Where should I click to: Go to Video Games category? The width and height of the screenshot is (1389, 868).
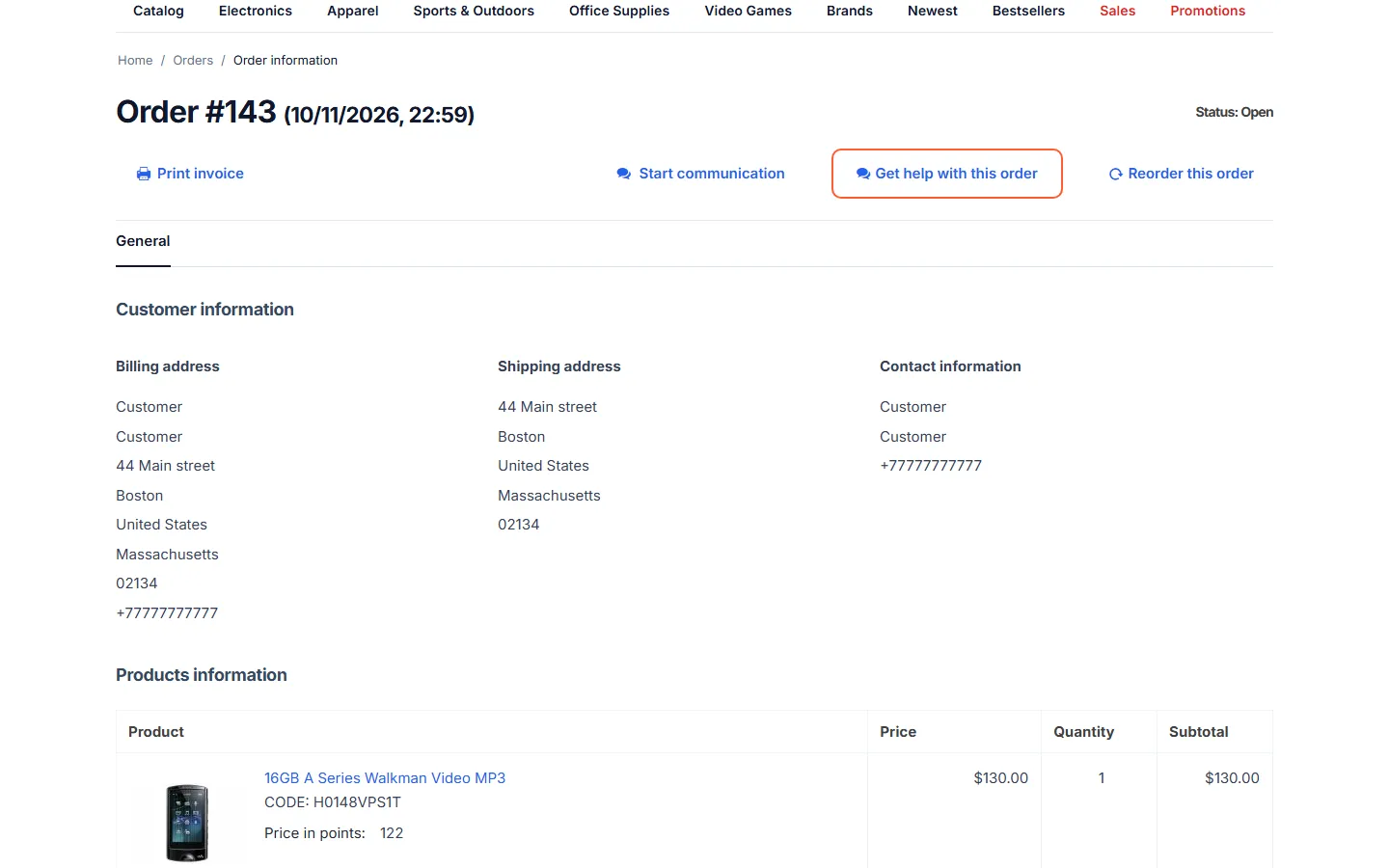[x=748, y=11]
